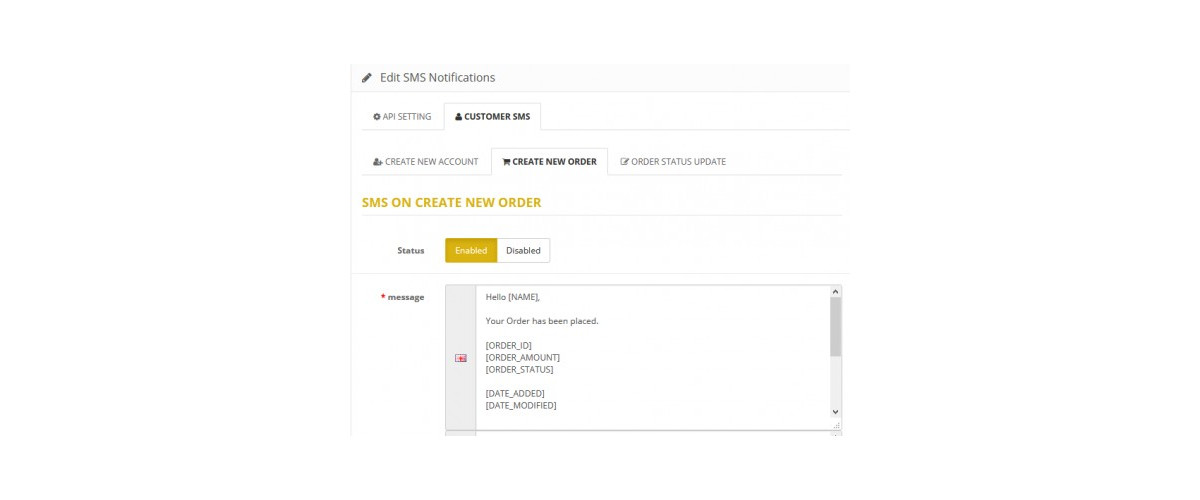The height and width of the screenshot is (500, 1200).
Task: Click the textarea resize grip corner
Action: 836,425
